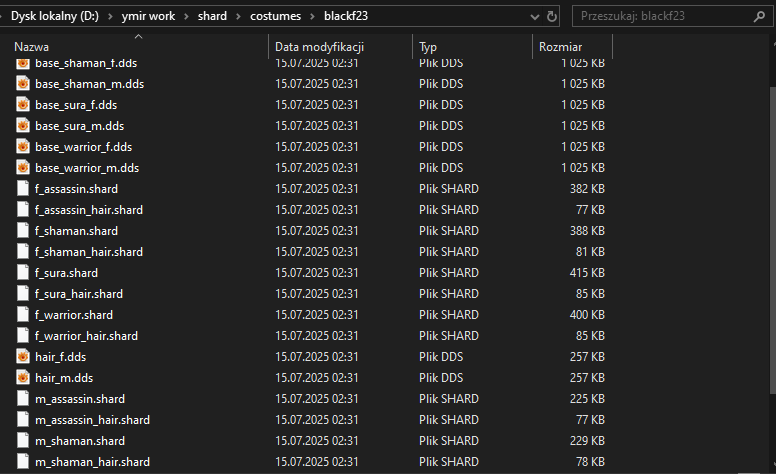Select the hair_m.dds file icon
The height and width of the screenshot is (474, 776).
[x=24, y=378]
